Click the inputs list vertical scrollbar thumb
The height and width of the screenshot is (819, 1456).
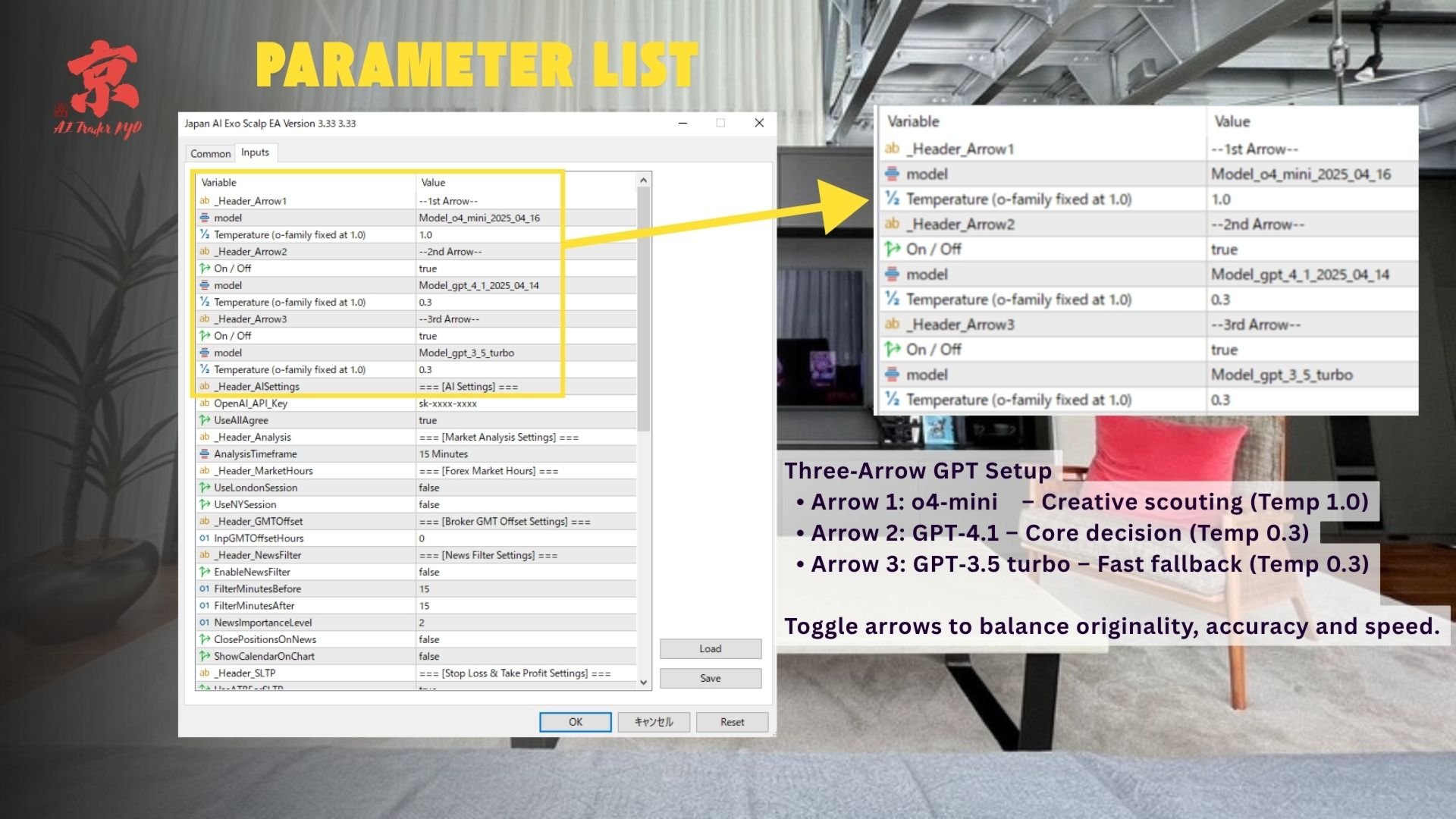(644, 309)
